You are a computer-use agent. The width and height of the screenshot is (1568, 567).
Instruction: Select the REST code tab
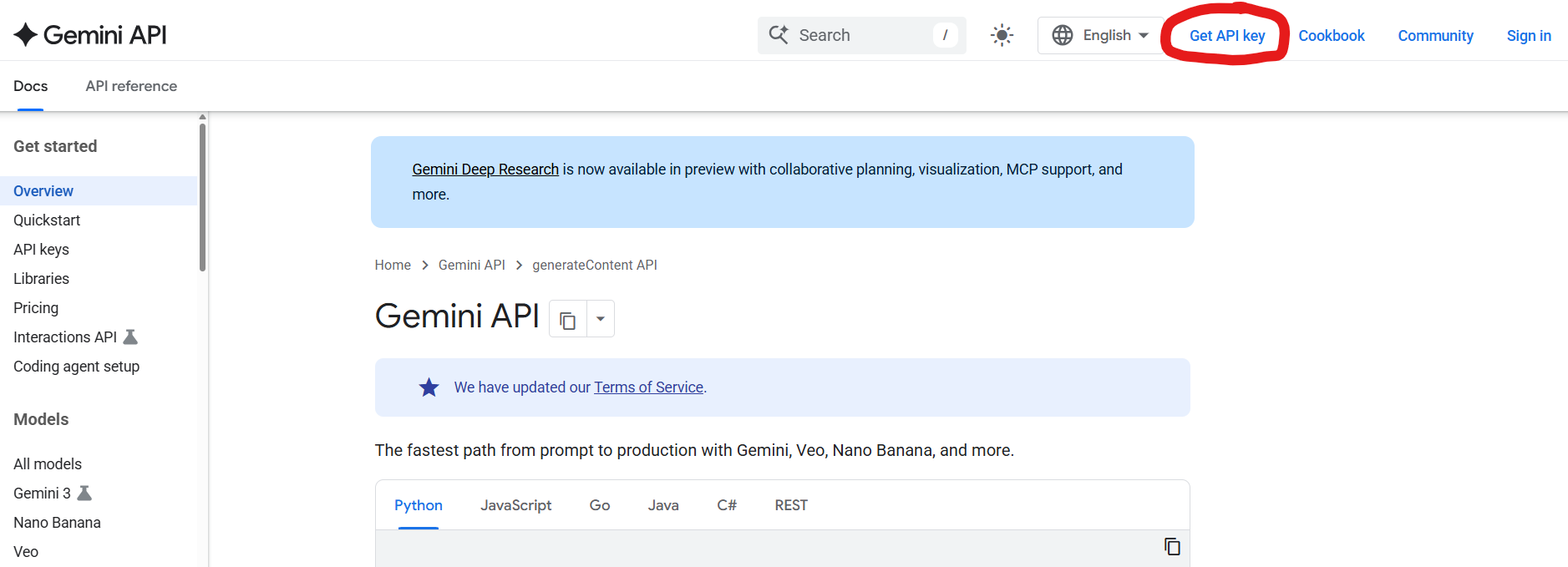click(791, 505)
